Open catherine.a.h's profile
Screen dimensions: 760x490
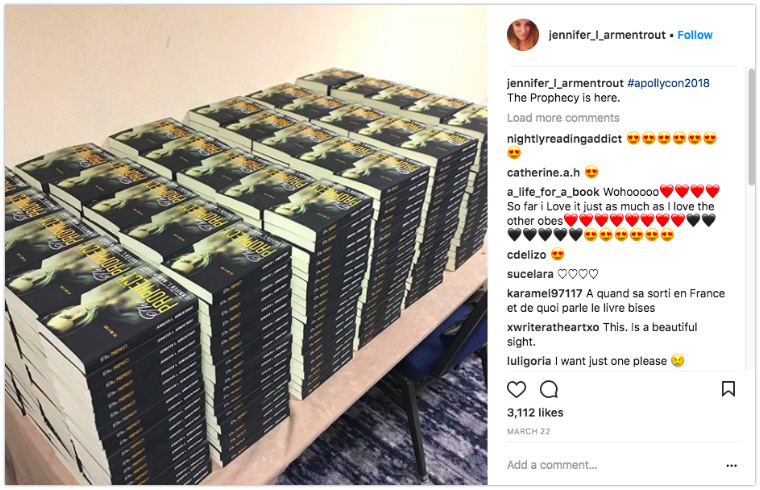543,173
